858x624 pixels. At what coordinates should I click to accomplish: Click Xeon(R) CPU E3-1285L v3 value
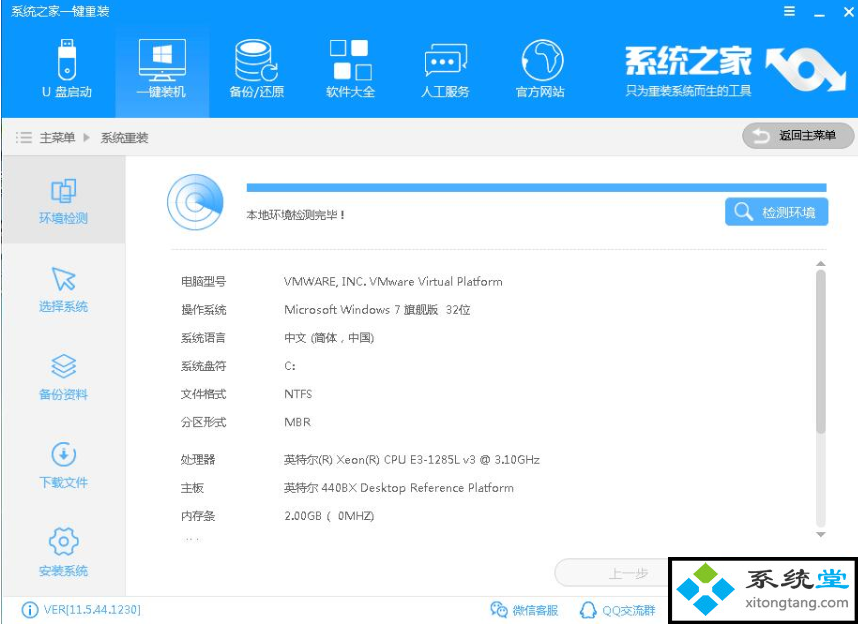[x=411, y=460]
